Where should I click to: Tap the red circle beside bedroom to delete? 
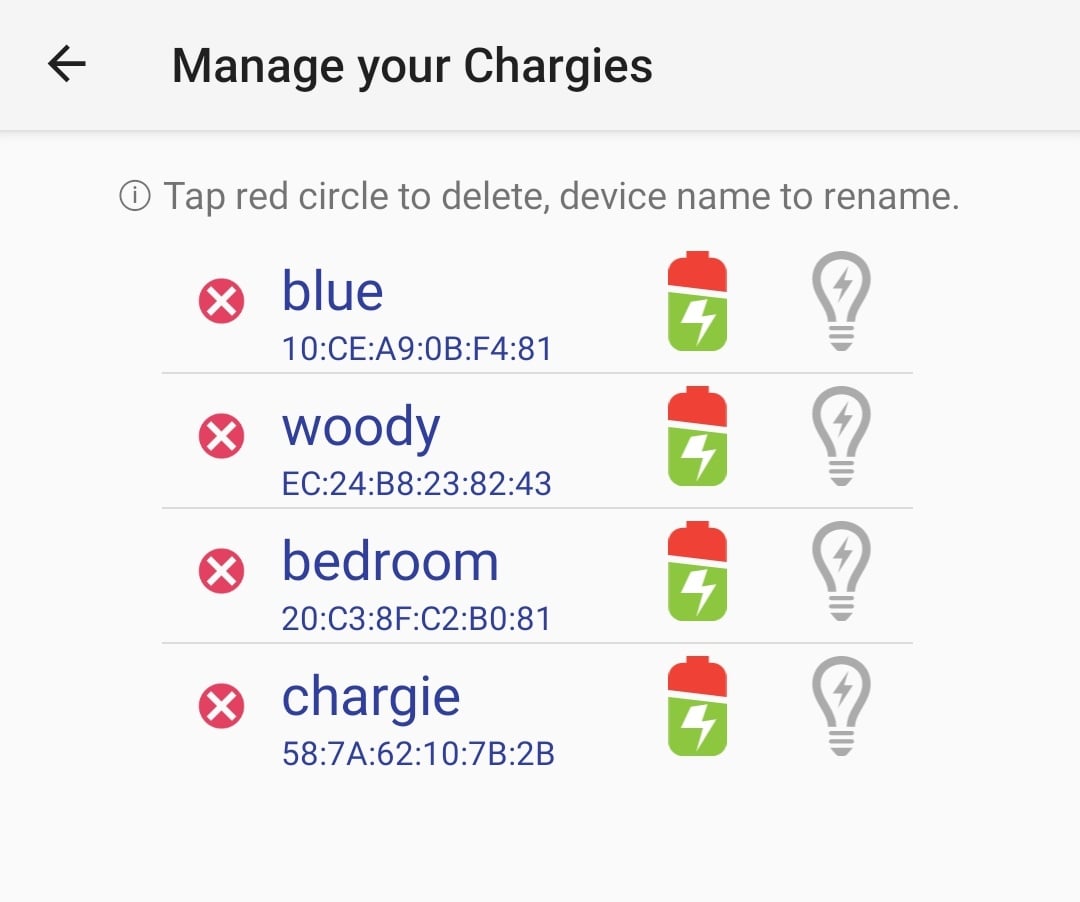pos(222,570)
